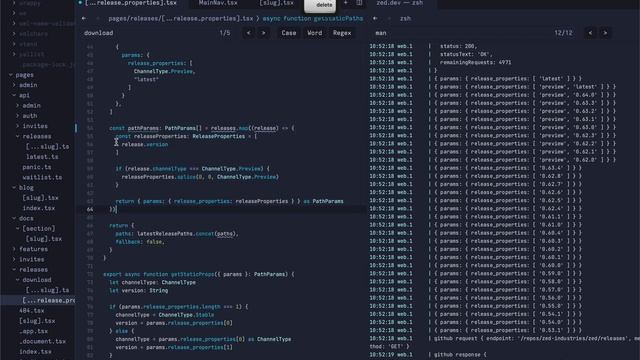Click the pages/releases file path breadcrumb
Screen dimensions: 640x360
tap(181, 18)
